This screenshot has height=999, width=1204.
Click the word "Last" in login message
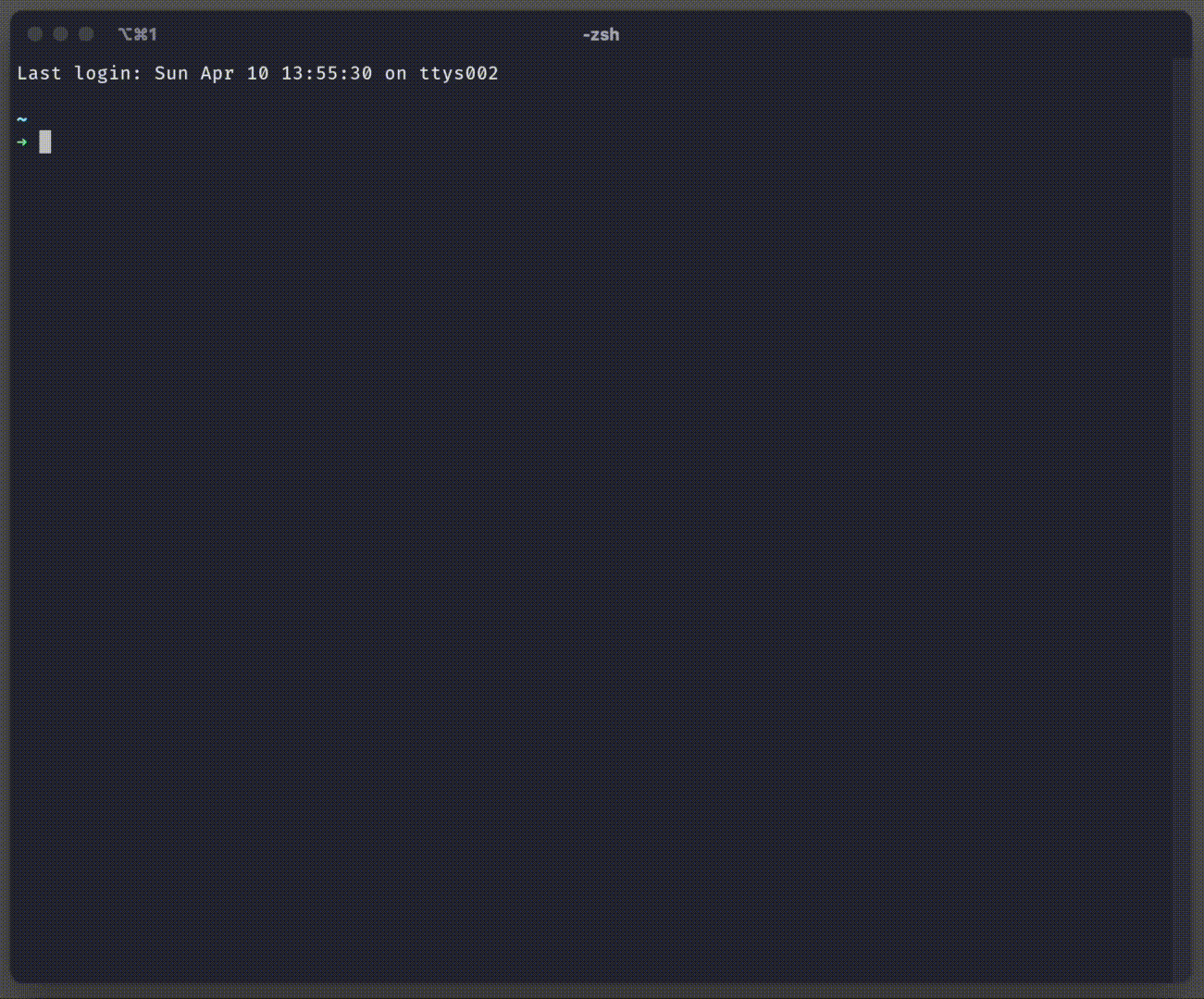click(39, 73)
